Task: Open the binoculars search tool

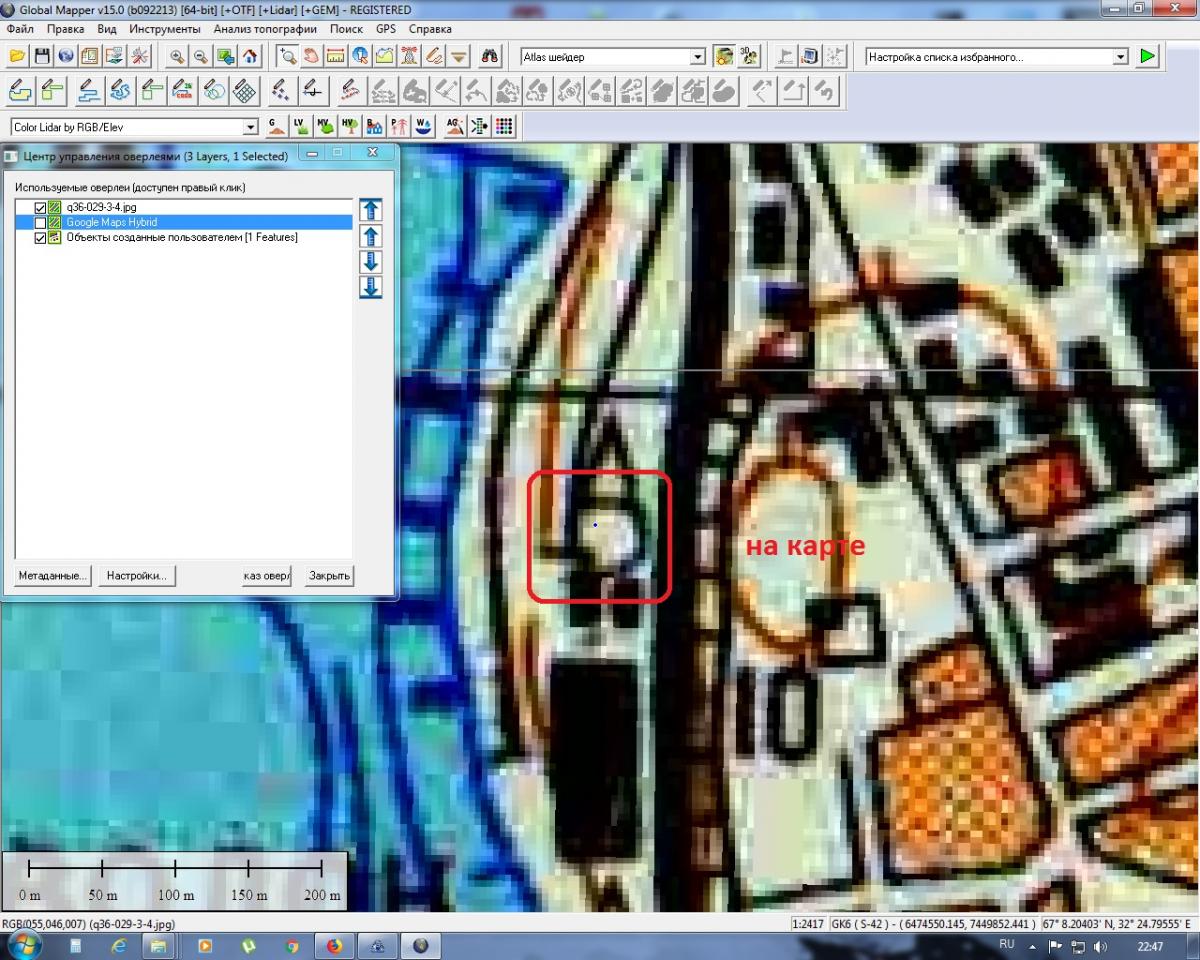Action: click(x=490, y=56)
